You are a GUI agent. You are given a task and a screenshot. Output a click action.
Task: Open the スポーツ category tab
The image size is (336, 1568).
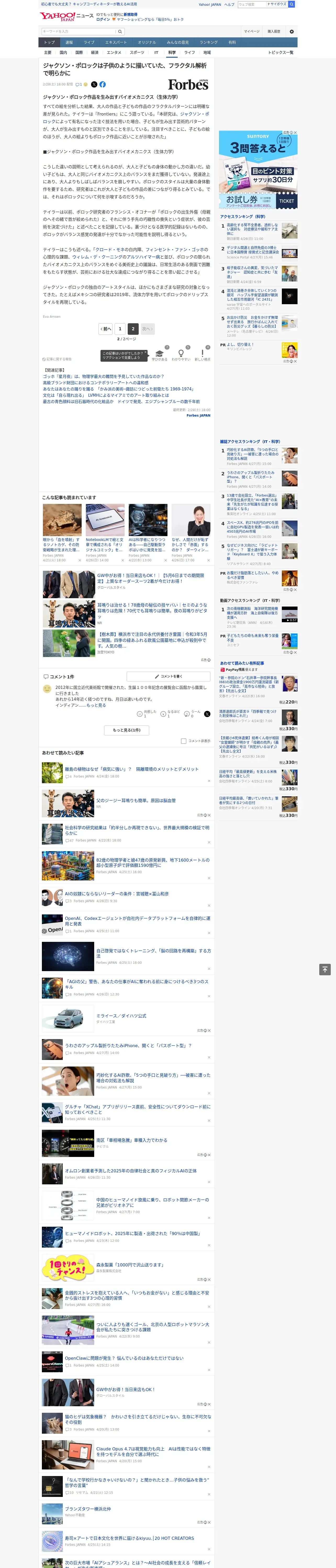137,52
